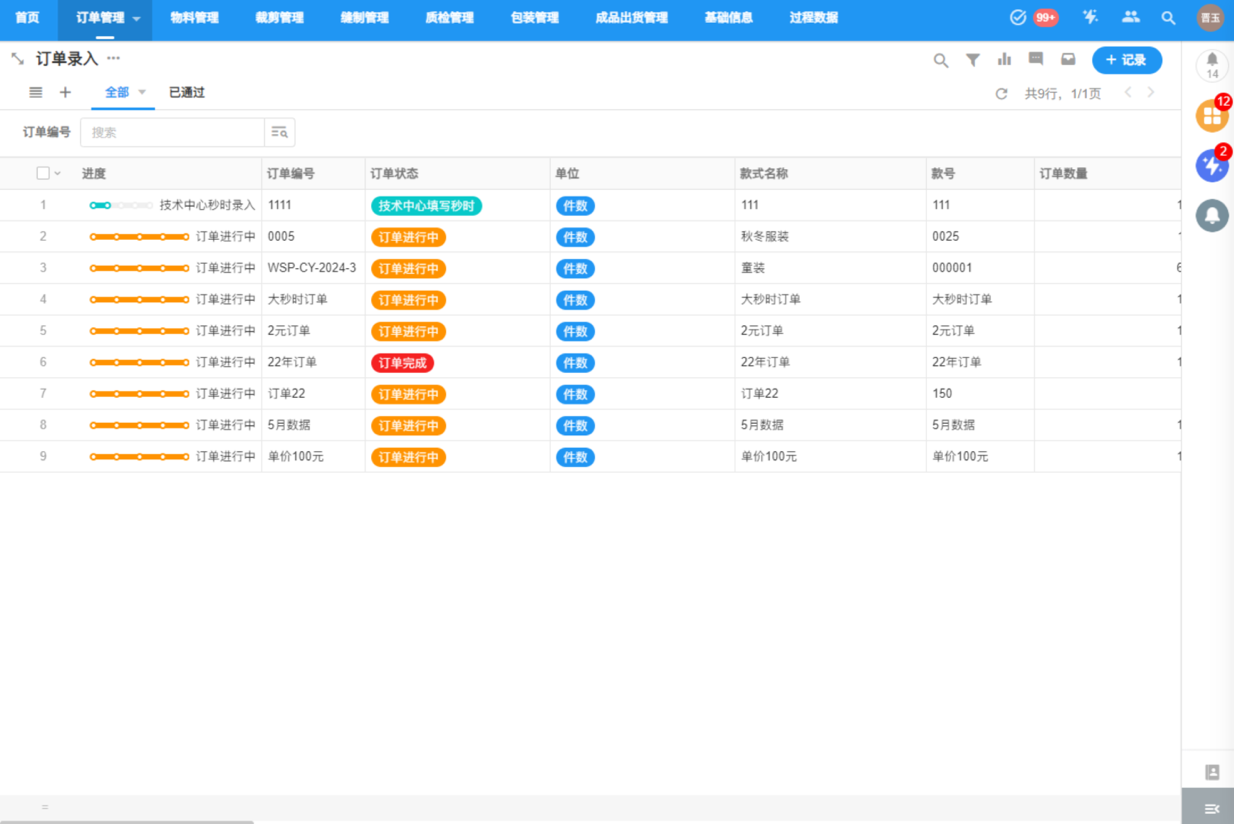Open the comments icon in toolbar
Screen dimensions: 1234x824
pos(1036,60)
